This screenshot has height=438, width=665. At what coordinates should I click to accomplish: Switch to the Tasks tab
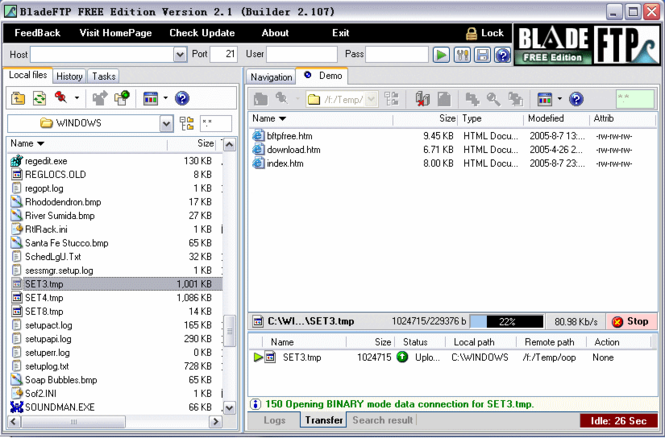(104, 76)
